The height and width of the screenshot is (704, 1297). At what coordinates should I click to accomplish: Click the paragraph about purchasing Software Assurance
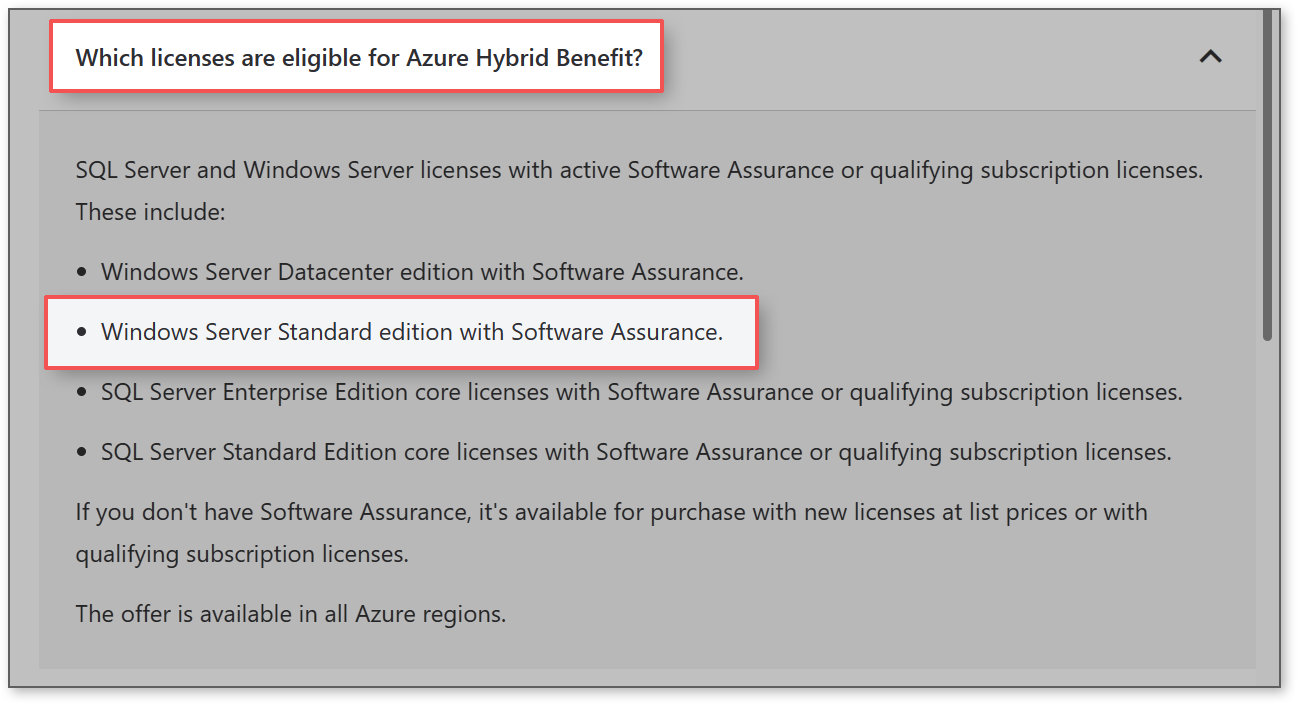point(611,533)
